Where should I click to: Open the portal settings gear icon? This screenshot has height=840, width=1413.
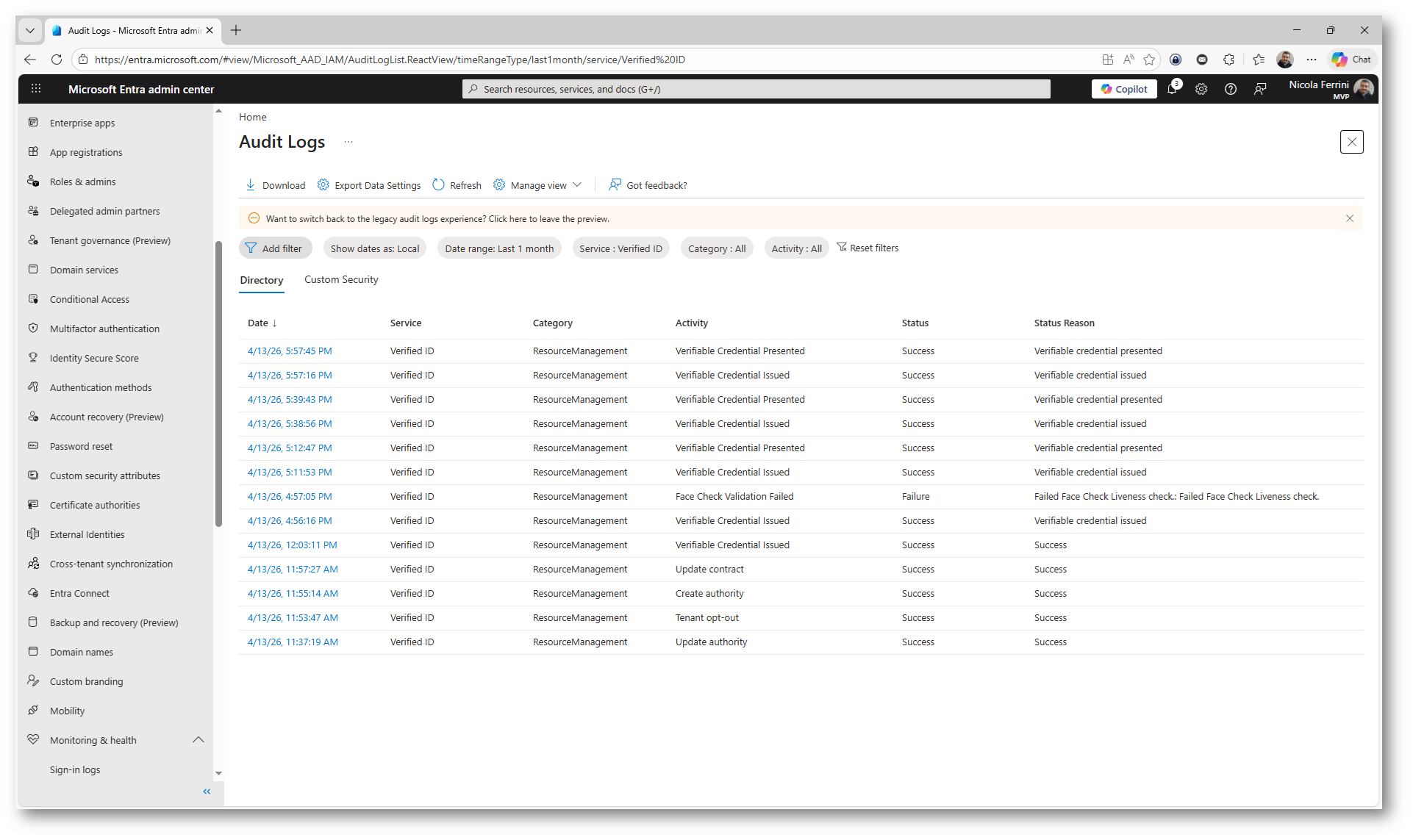[1201, 89]
